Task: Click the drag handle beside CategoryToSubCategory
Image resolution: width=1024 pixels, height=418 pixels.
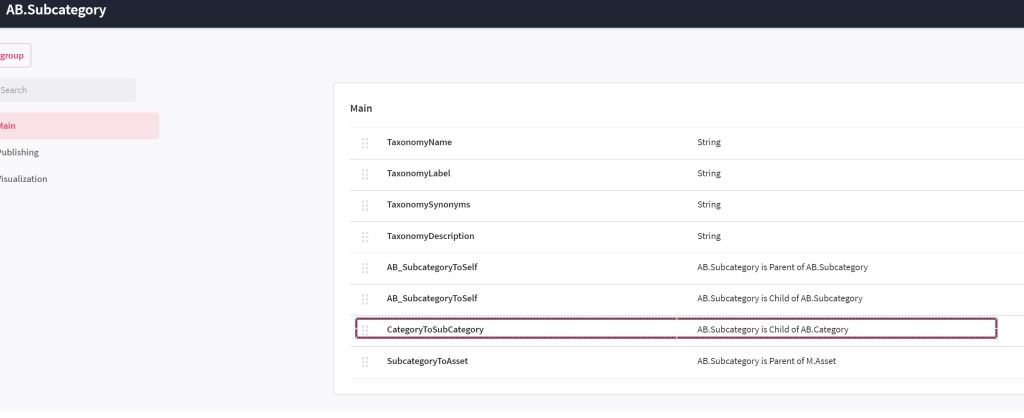Action: [x=365, y=330]
